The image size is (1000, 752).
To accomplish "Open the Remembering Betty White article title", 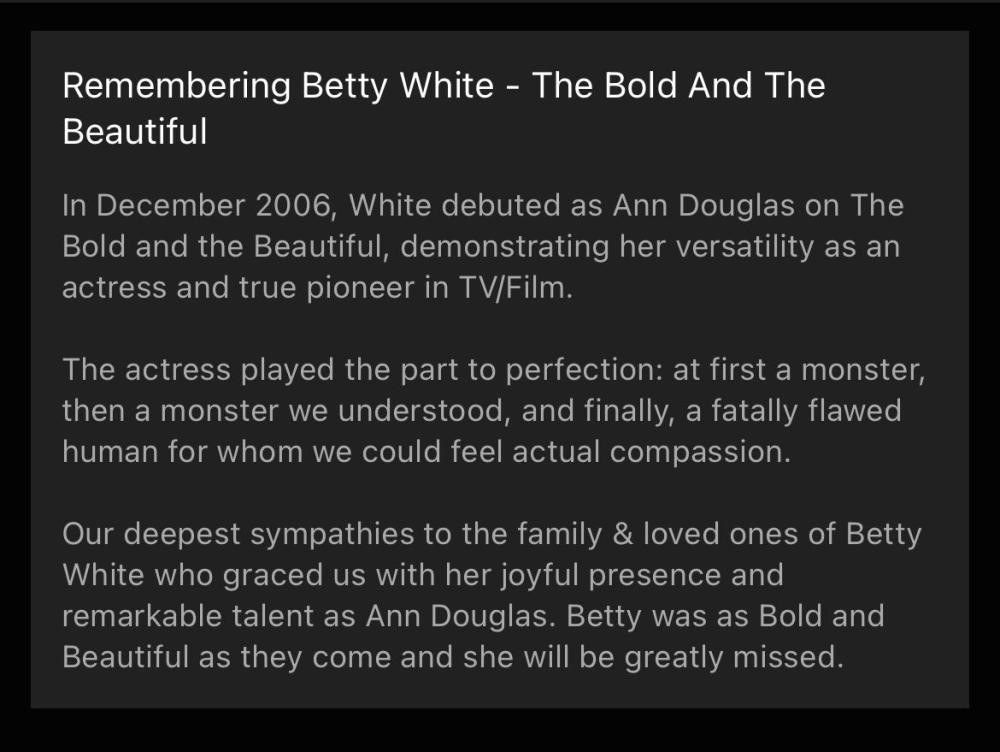I will pyautogui.click(x=443, y=86).
